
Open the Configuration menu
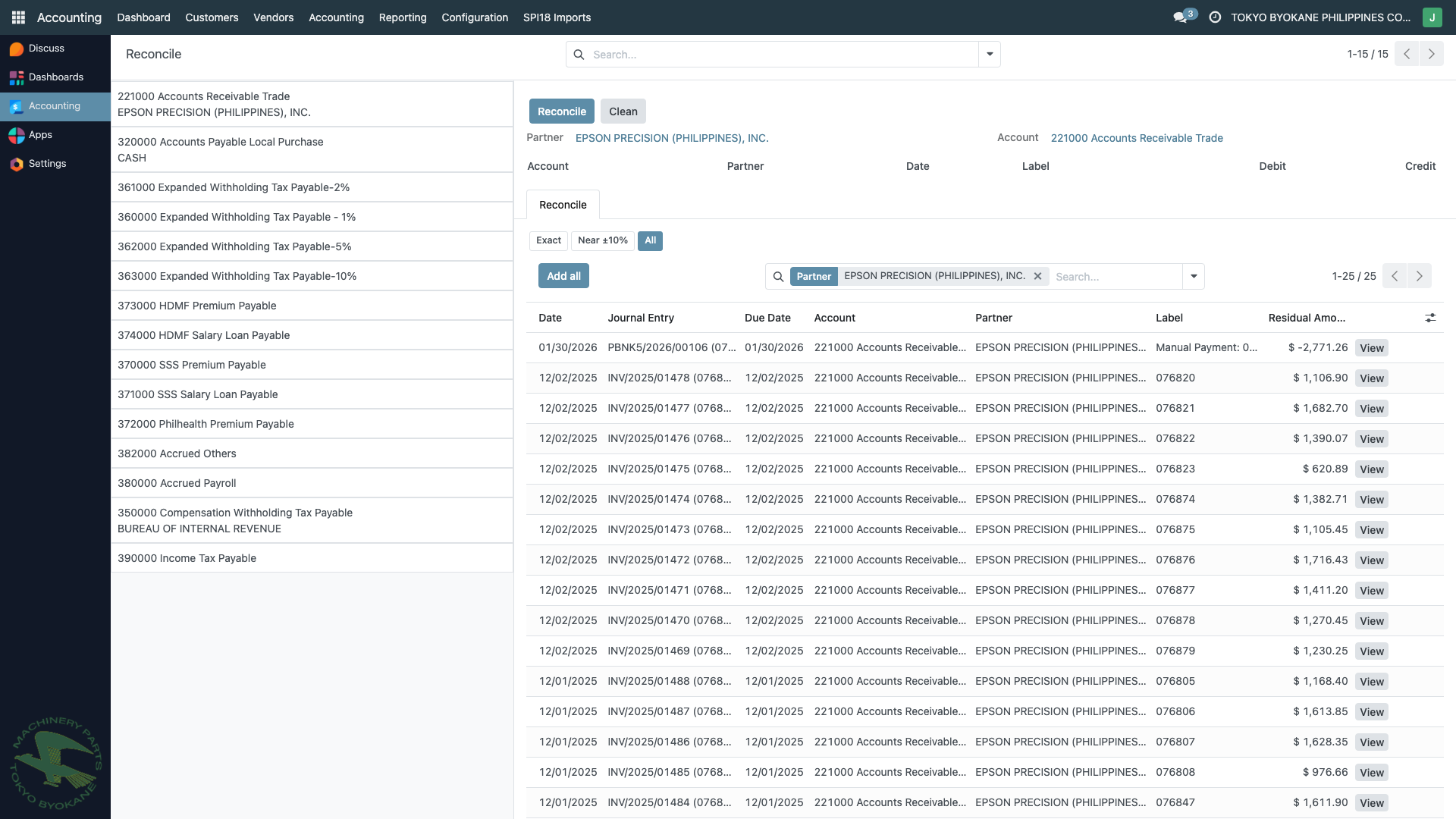[x=475, y=17]
